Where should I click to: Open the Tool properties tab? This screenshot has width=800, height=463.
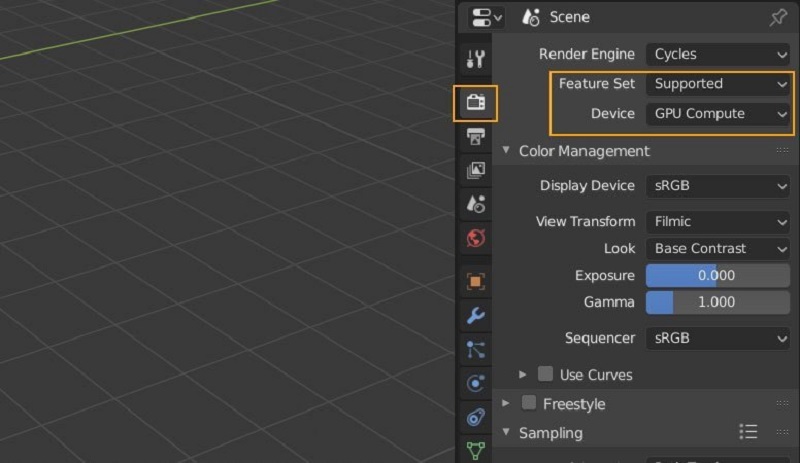(x=476, y=59)
